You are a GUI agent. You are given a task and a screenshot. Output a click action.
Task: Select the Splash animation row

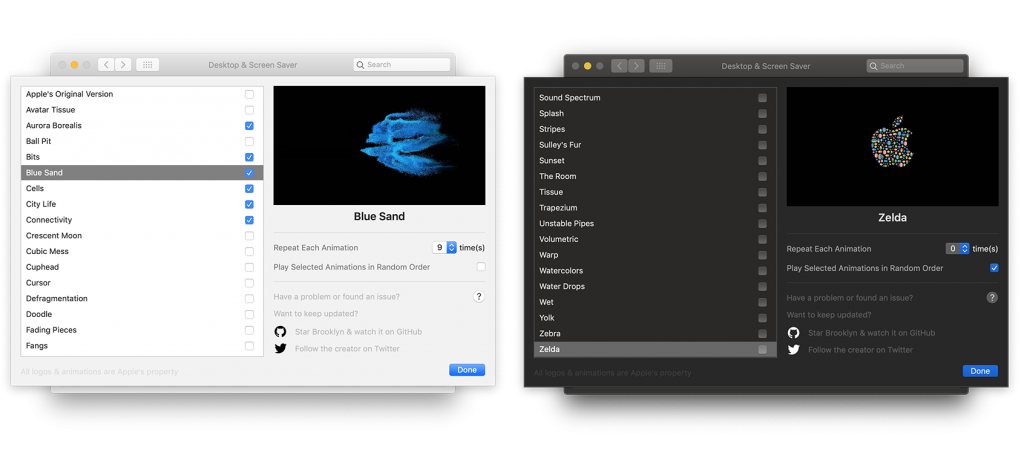[x=656, y=114]
